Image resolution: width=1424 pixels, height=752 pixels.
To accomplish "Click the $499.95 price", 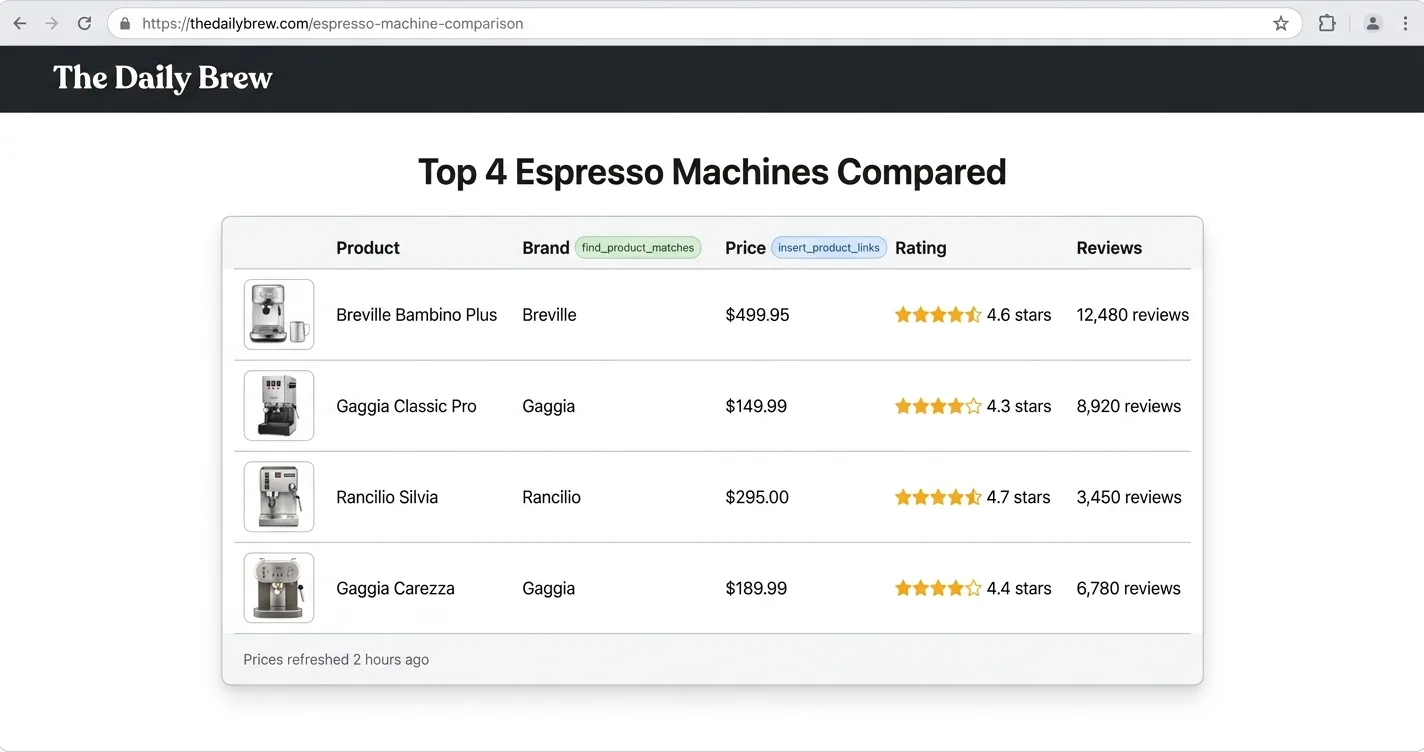I will coord(757,315).
